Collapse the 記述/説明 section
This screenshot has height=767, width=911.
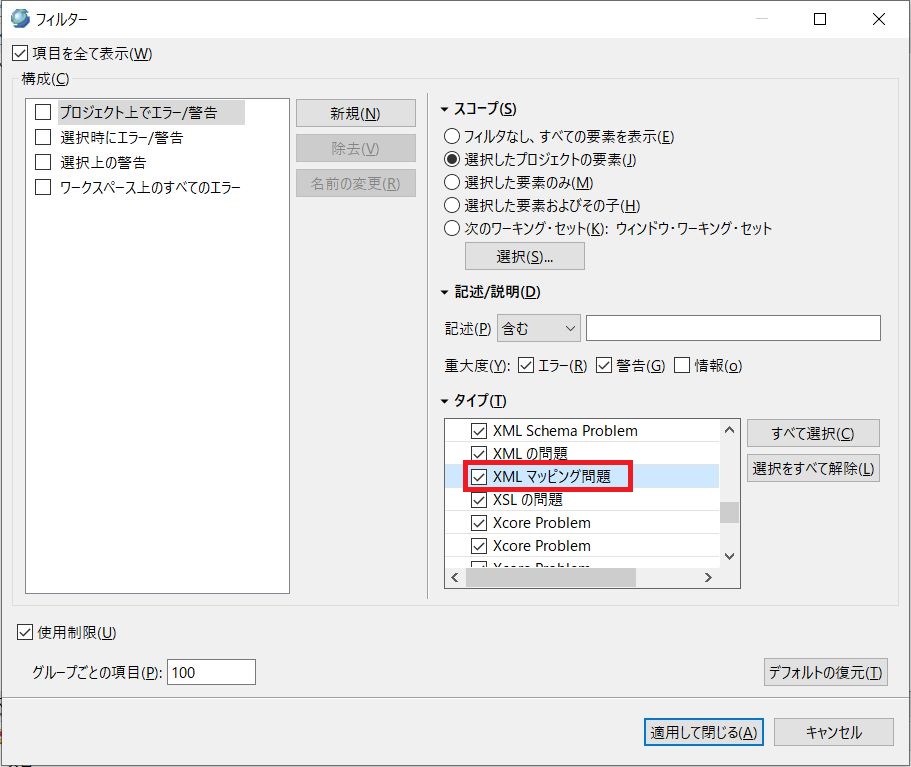click(446, 293)
